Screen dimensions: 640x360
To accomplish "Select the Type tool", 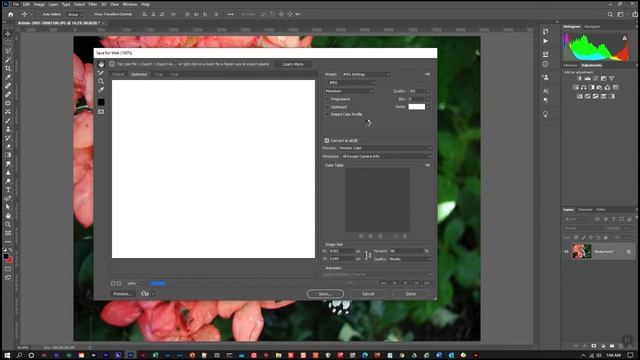I will click(x=8, y=190).
